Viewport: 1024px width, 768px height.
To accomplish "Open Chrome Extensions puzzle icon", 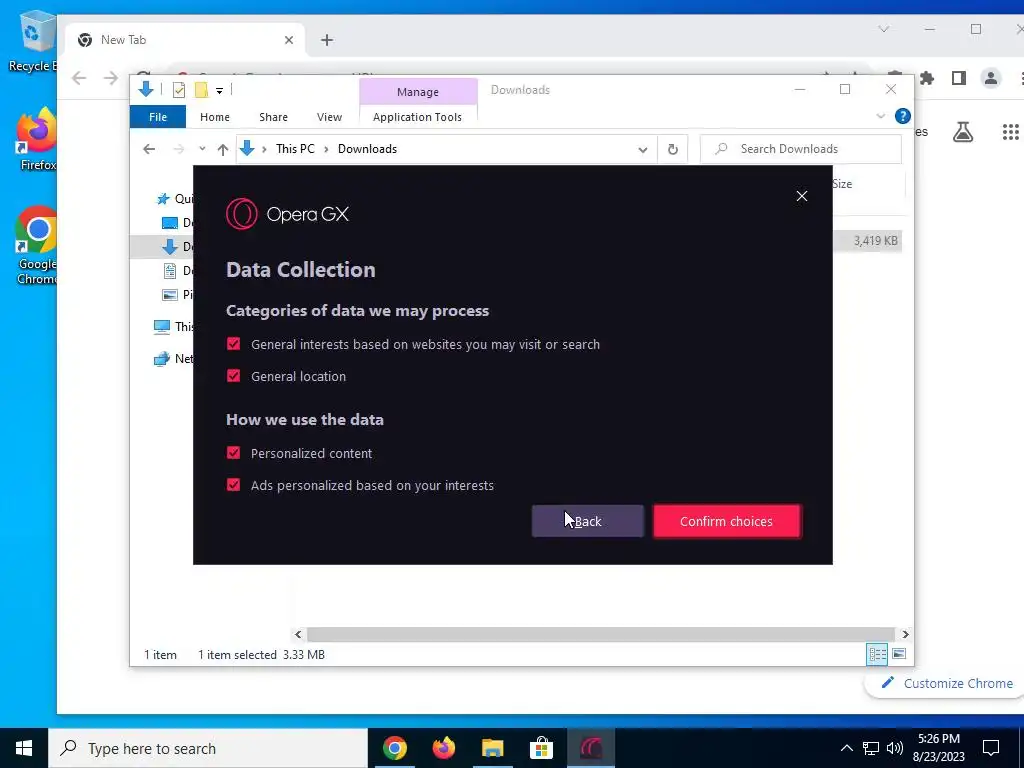I will click(x=927, y=78).
